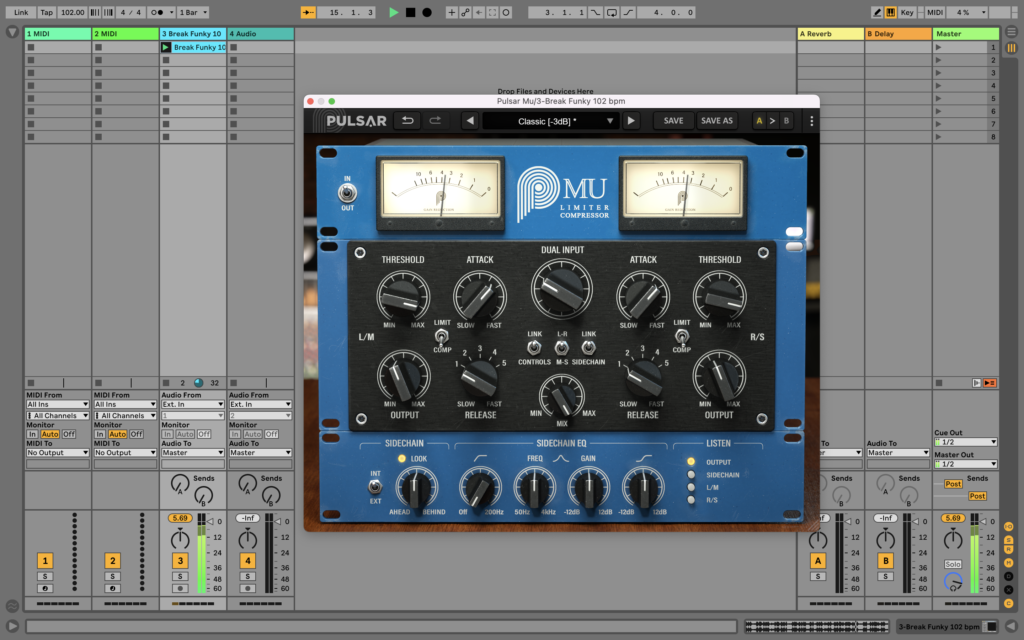
Task: Open the 1 Bar quantization dropdown
Action: [193, 12]
